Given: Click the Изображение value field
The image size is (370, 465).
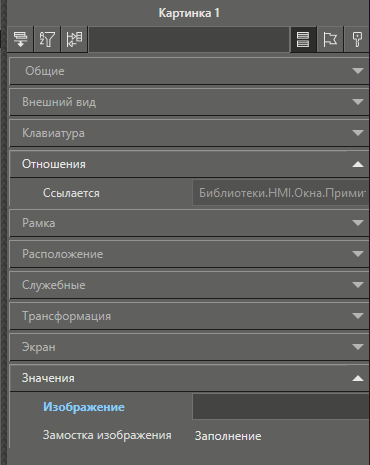Looking at the screenshot, I should (x=281, y=407).
